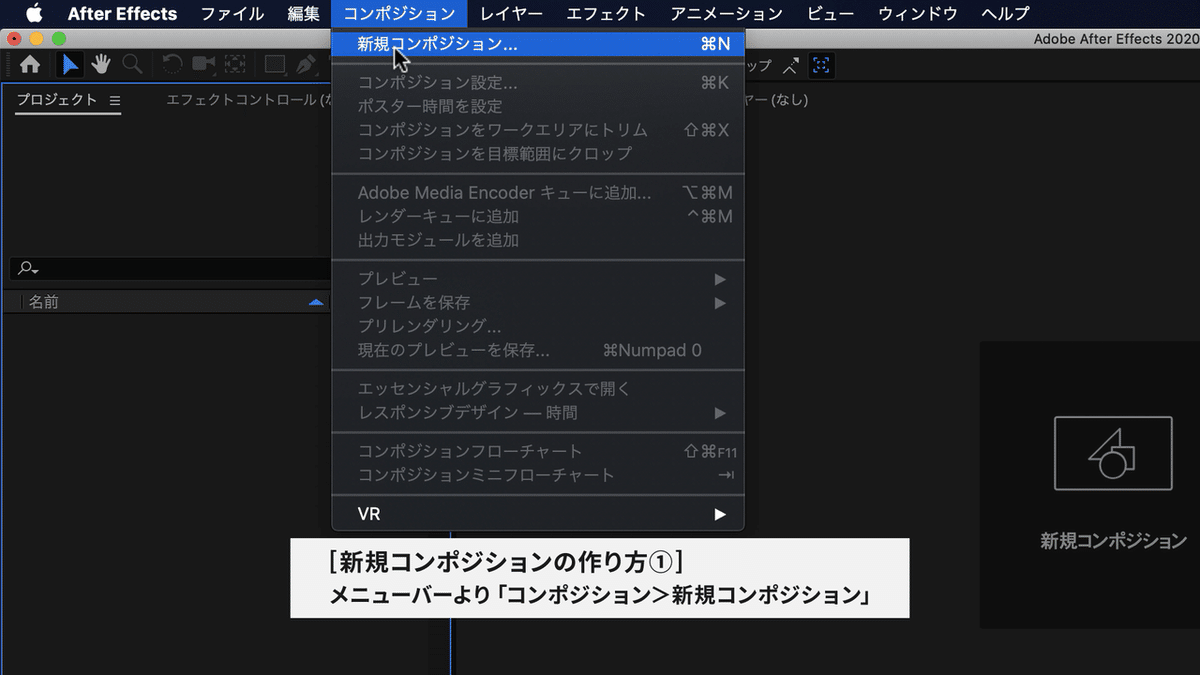1200x675 pixels.
Task: Open the ビュー menu
Action: coord(830,14)
